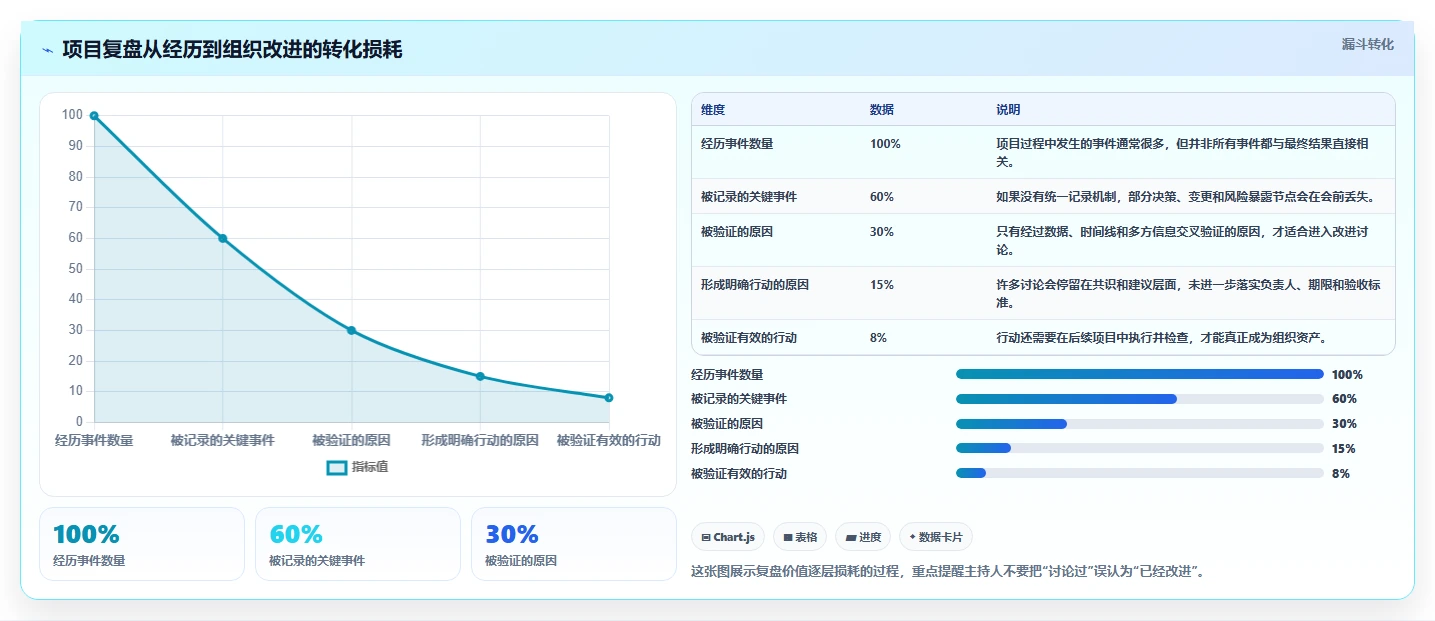Click the y-axis value 100
The image size is (1435, 621).
pyautogui.click(x=72, y=115)
